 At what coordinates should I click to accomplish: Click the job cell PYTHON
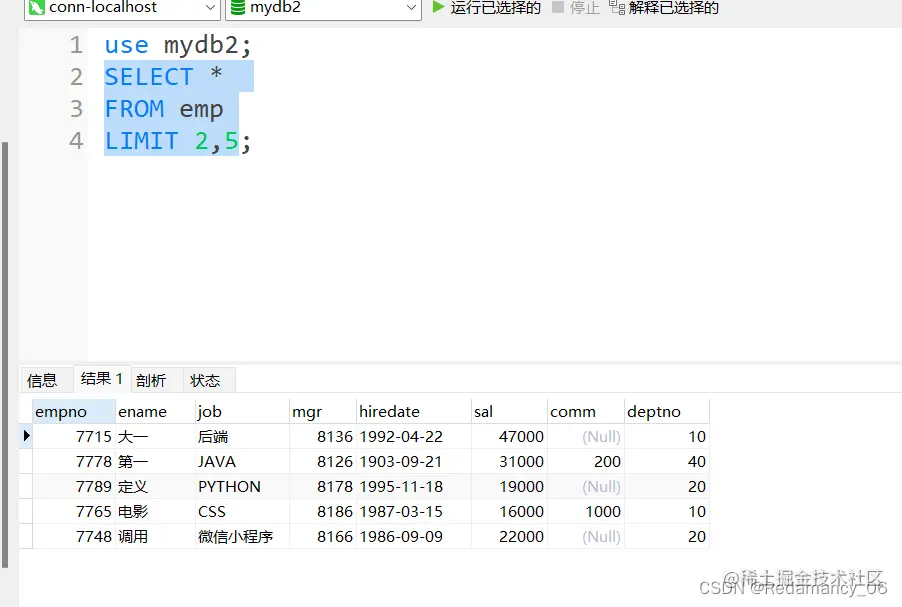(242, 487)
